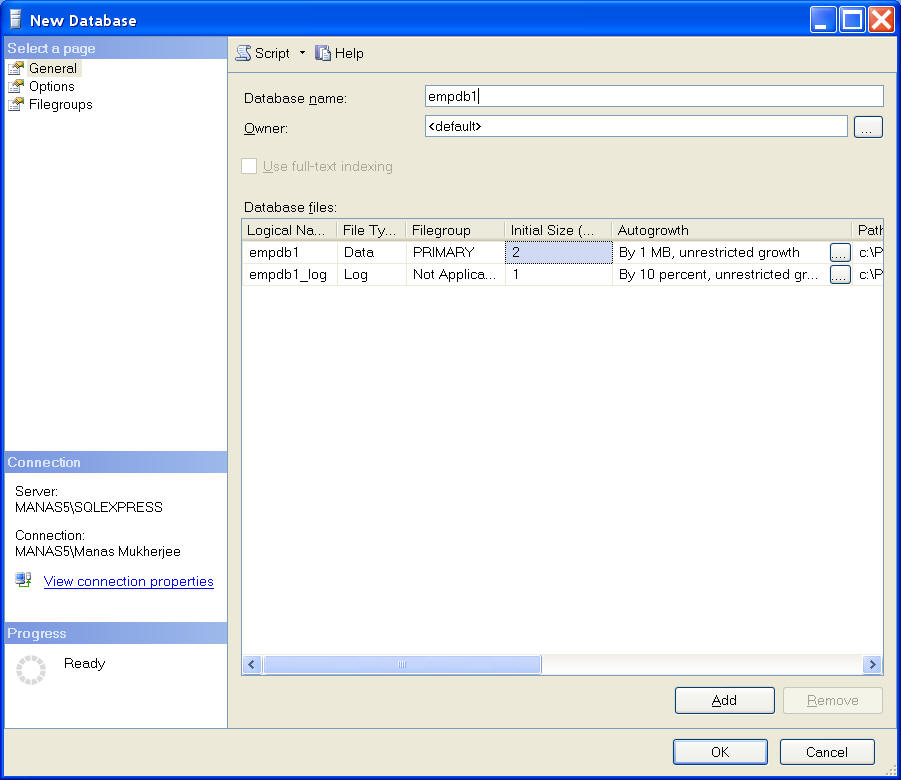
Task: Open autogrowth settings for empdb1 data file
Action: pos(840,253)
